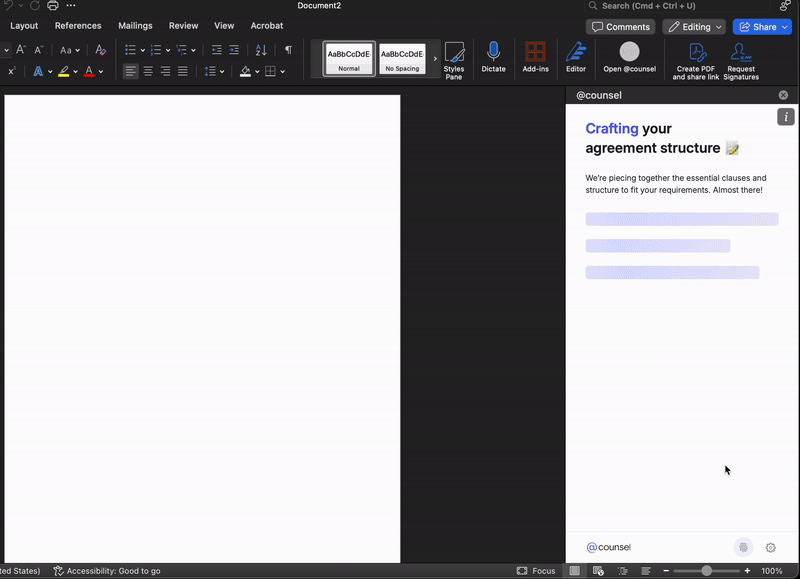Click the Print icon in title bar
The image size is (800, 579).
[x=53, y=6]
